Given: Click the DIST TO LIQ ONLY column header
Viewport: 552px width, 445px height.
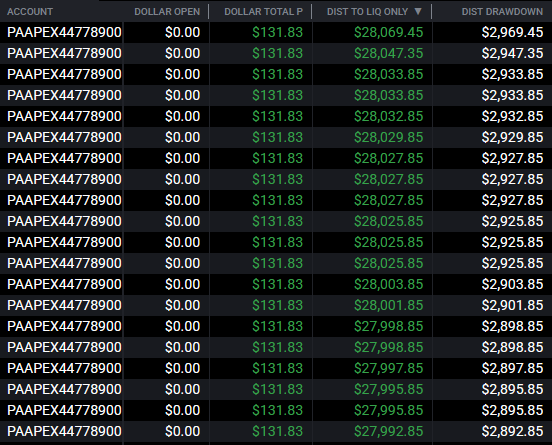Looking at the screenshot, I should (x=367, y=12).
